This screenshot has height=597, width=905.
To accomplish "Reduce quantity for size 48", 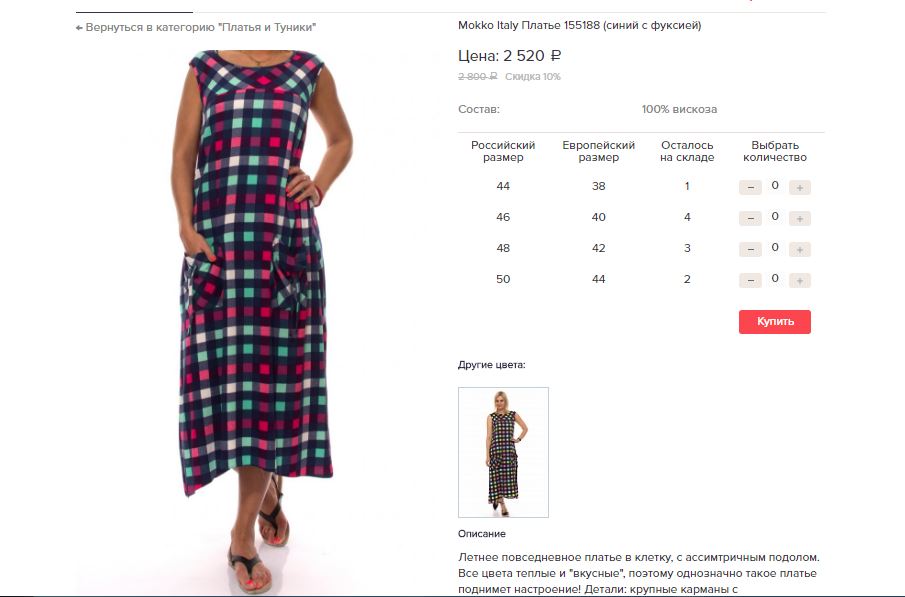I will pyautogui.click(x=750, y=249).
